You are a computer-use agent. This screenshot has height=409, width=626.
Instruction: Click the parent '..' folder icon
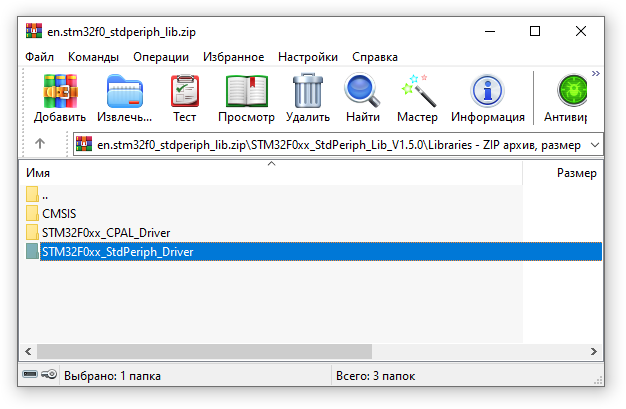[32, 194]
